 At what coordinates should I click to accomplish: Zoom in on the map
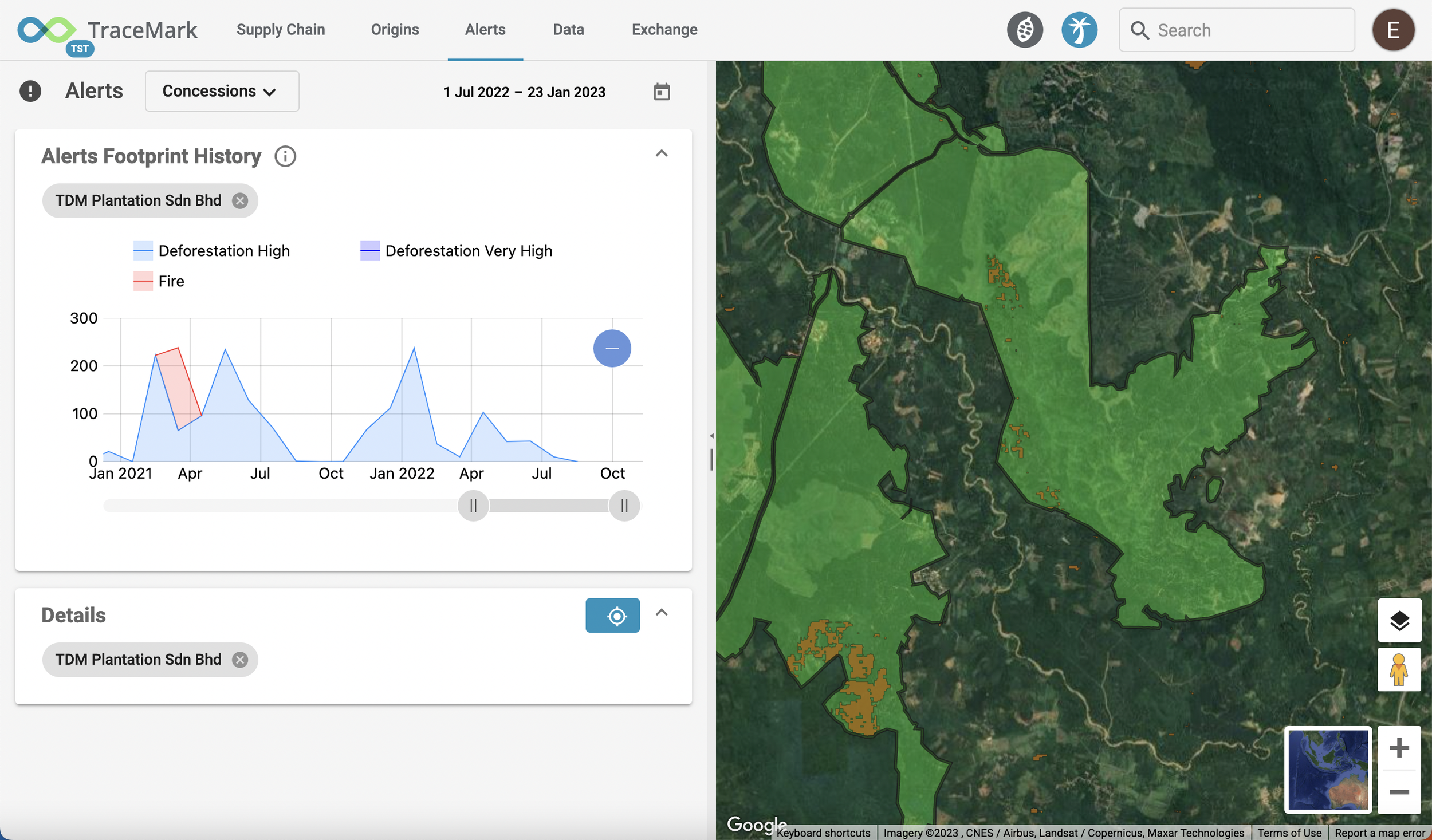click(1399, 748)
